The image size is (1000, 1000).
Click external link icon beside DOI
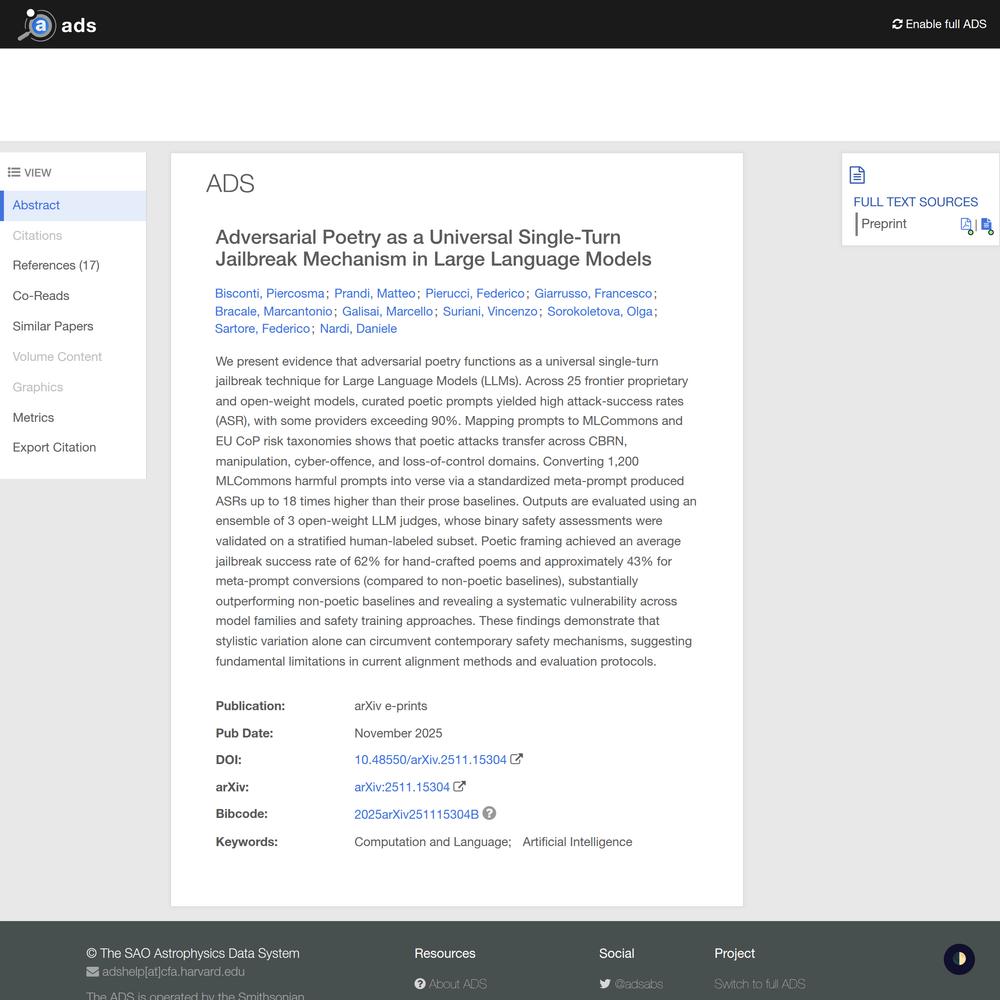pos(516,759)
